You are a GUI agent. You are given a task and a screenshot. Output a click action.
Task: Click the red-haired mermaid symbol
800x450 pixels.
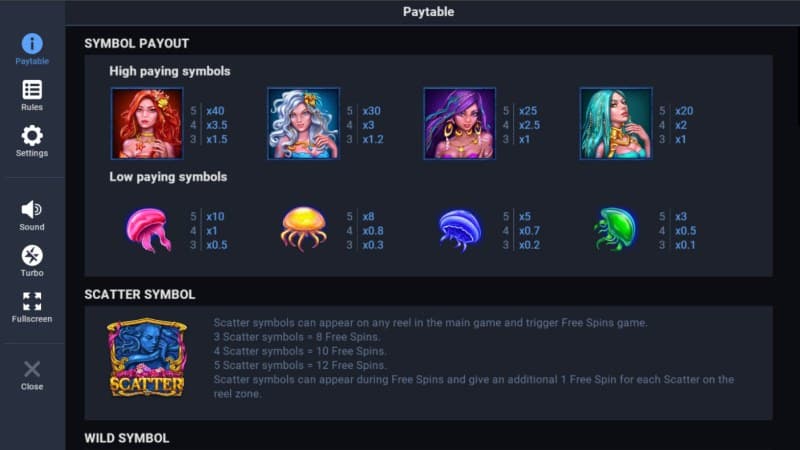(147, 123)
